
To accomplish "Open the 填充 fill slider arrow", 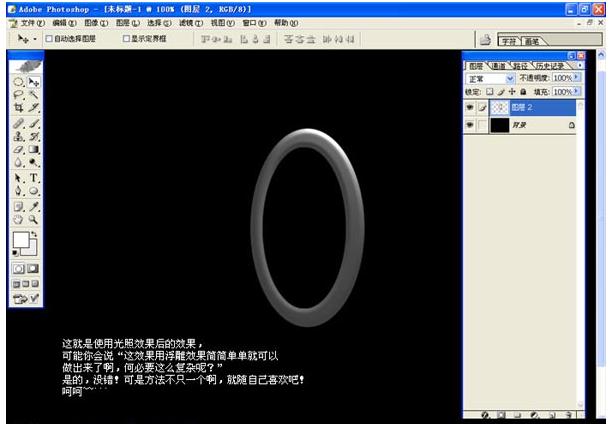I will click(577, 92).
